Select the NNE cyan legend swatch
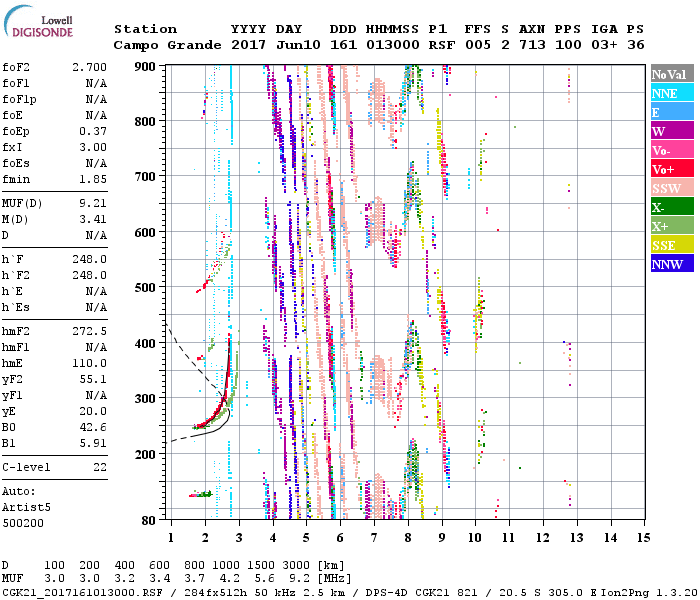Screen dimensions: 700x600 coord(672,93)
